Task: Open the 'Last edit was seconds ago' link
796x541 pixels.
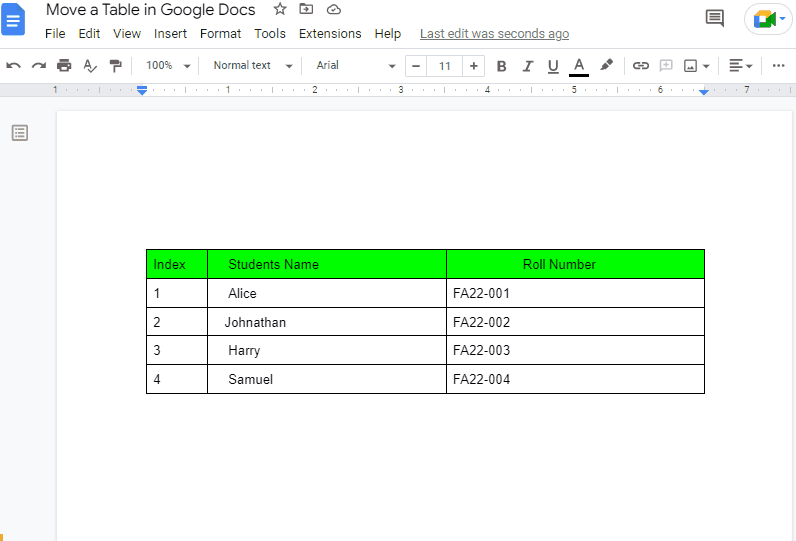Action: (x=494, y=34)
